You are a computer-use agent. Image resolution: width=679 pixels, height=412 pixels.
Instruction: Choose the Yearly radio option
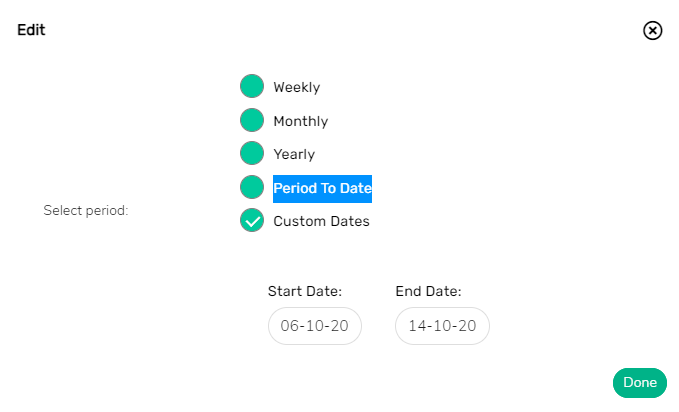tap(252, 153)
